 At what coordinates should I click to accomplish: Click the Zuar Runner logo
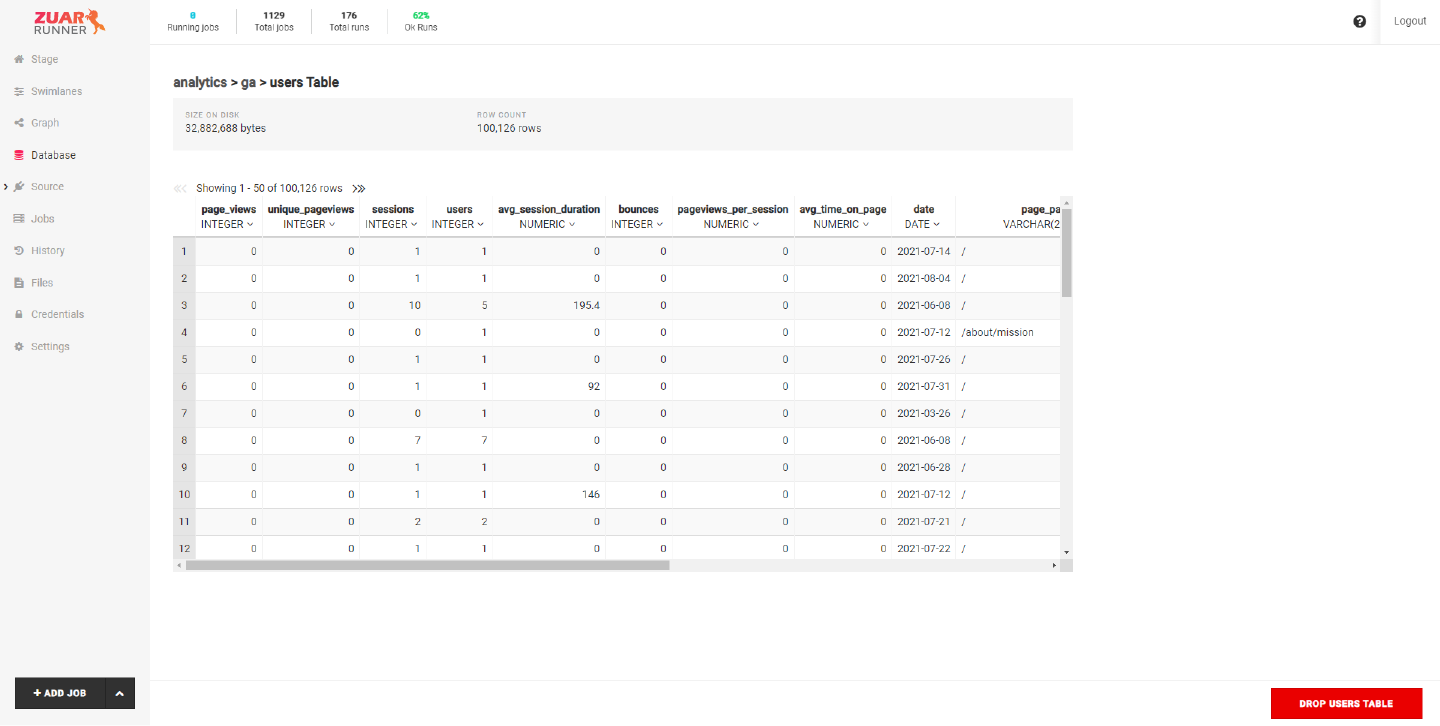(x=69, y=21)
